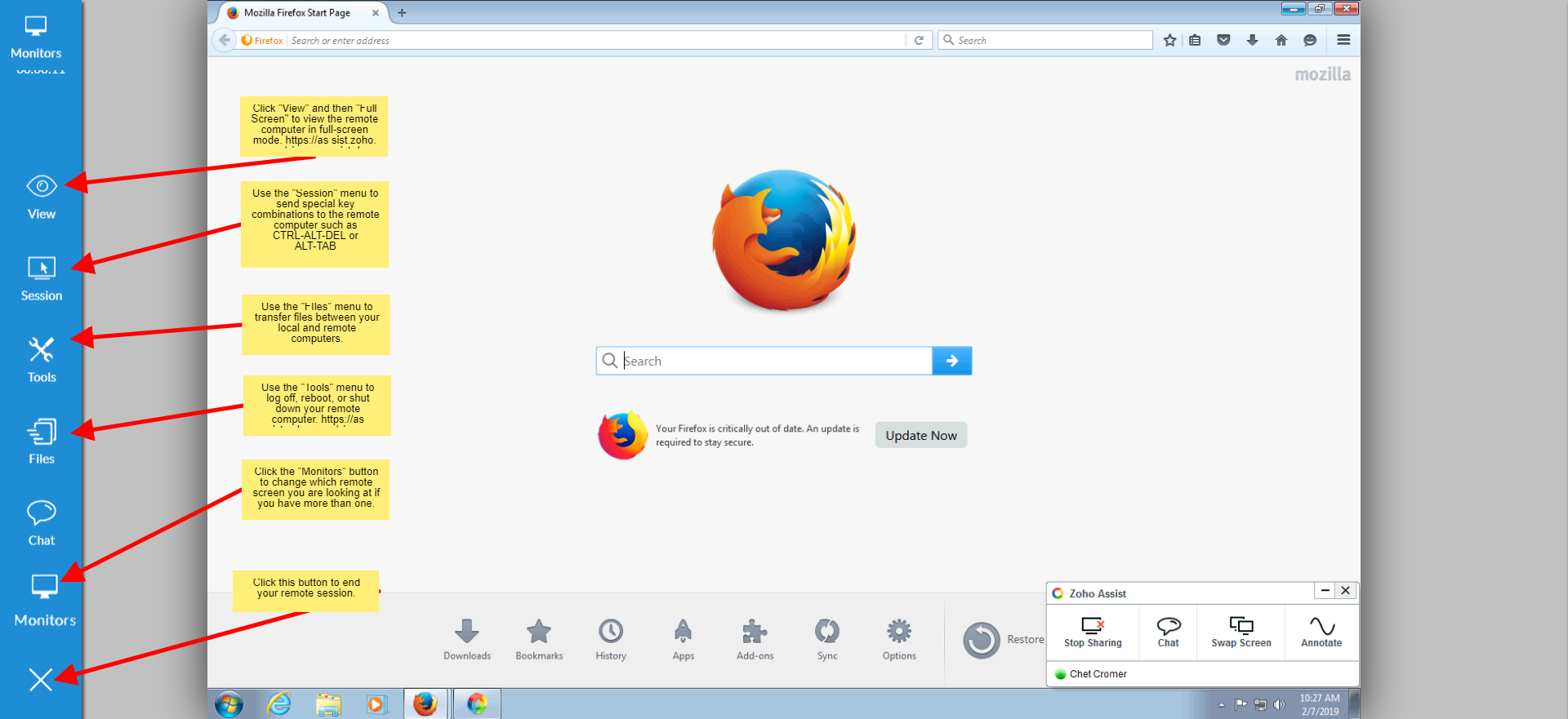This screenshot has width=1568, height=719.
Task: Click Stop Sharing in Zoho Assist
Action: coord(1093,632)
